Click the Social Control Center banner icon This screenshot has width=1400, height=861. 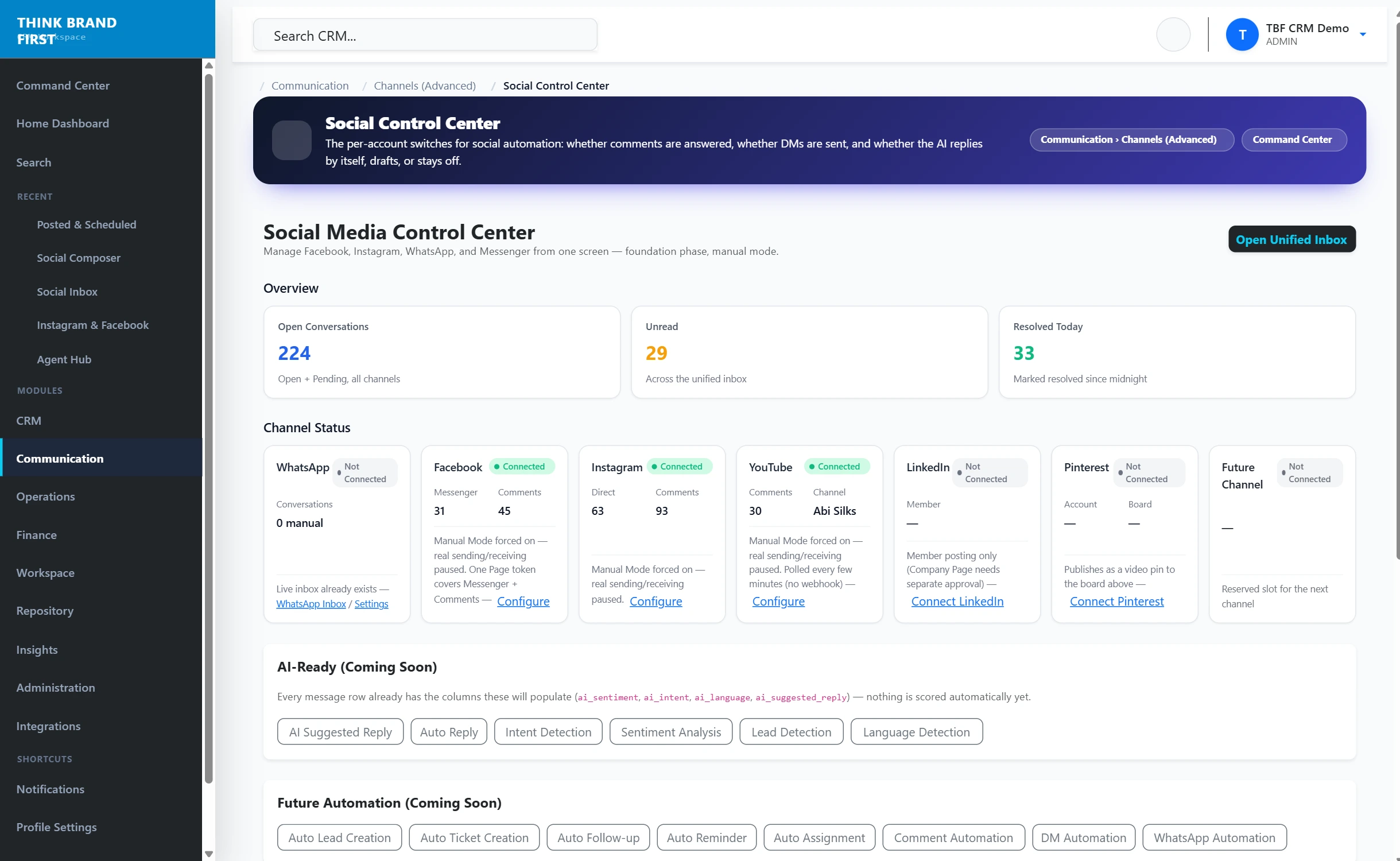click(292, 140)
